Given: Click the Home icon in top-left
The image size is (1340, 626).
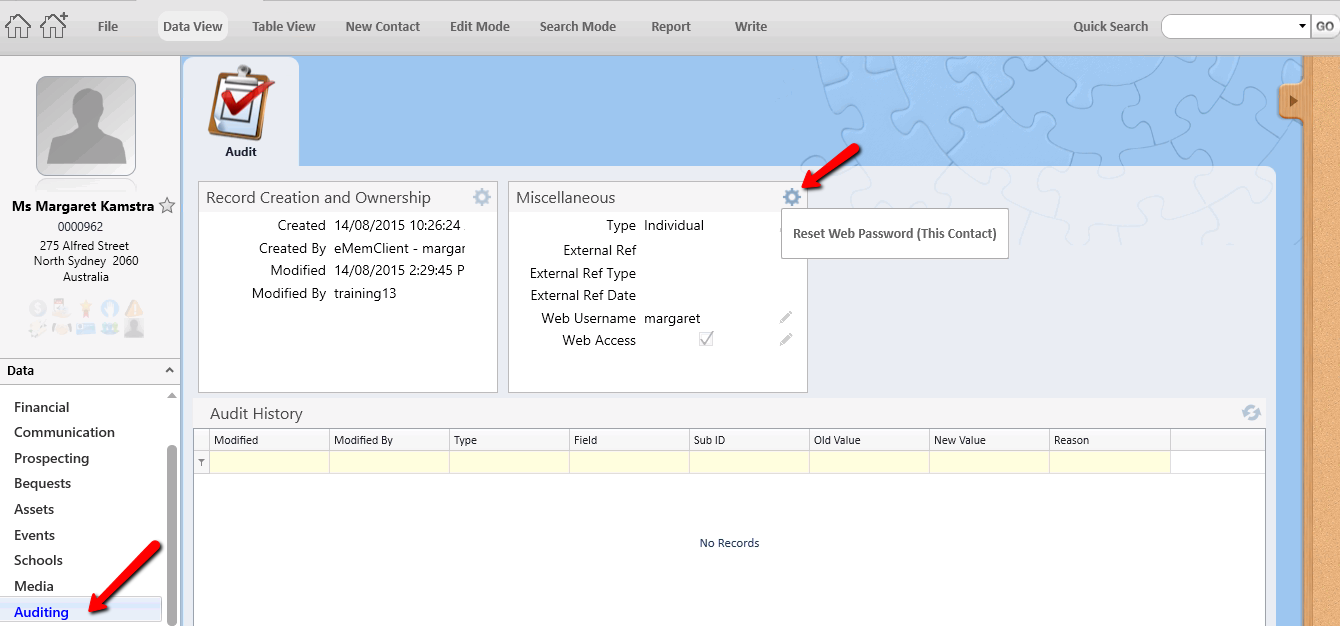Looking at the screenshot, I should pyautogui.click(x=18, y=26).
